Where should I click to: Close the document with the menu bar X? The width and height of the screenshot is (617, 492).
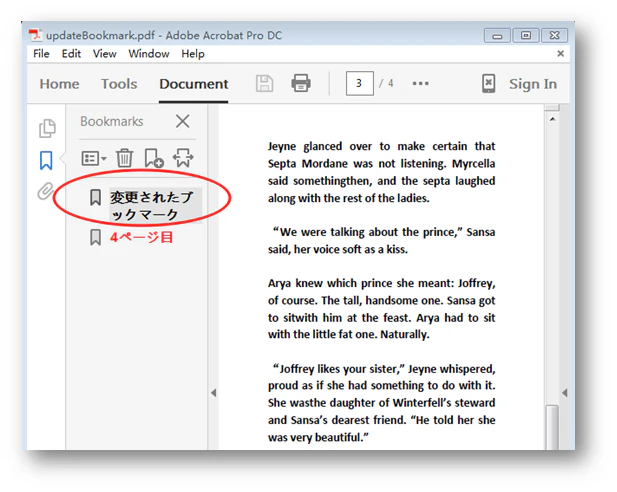(561, 54)
